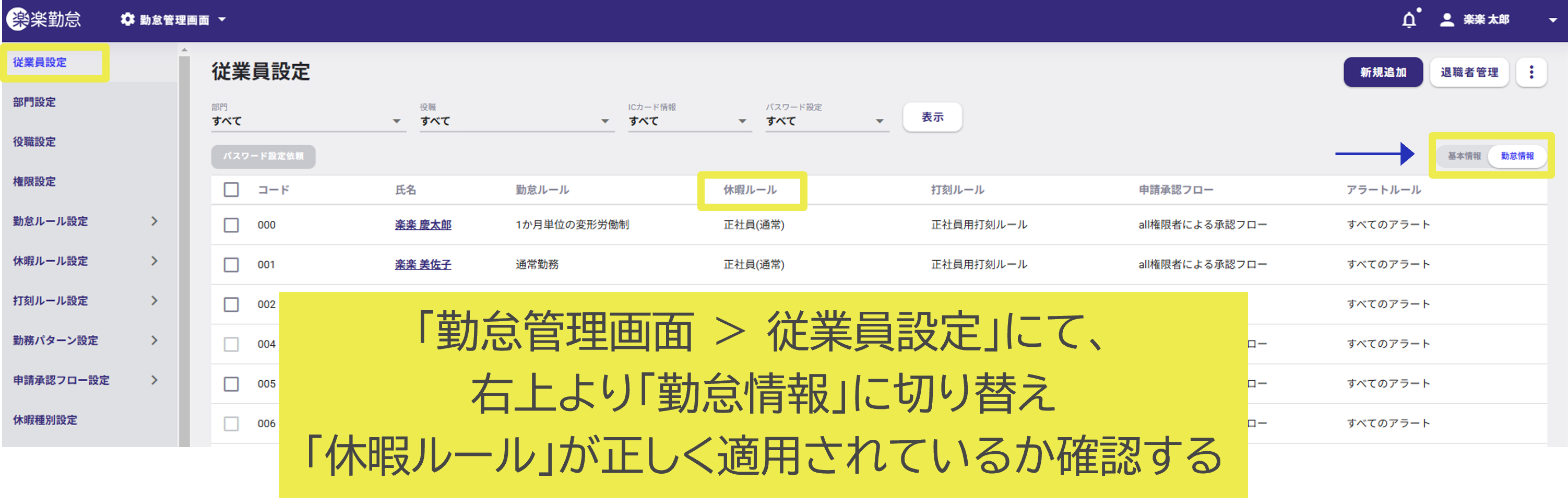Click all権限者による承認フロー in row 000
Viewport: 1568px width, 504px height.
pyautogui.click(x=1203, y=225)
